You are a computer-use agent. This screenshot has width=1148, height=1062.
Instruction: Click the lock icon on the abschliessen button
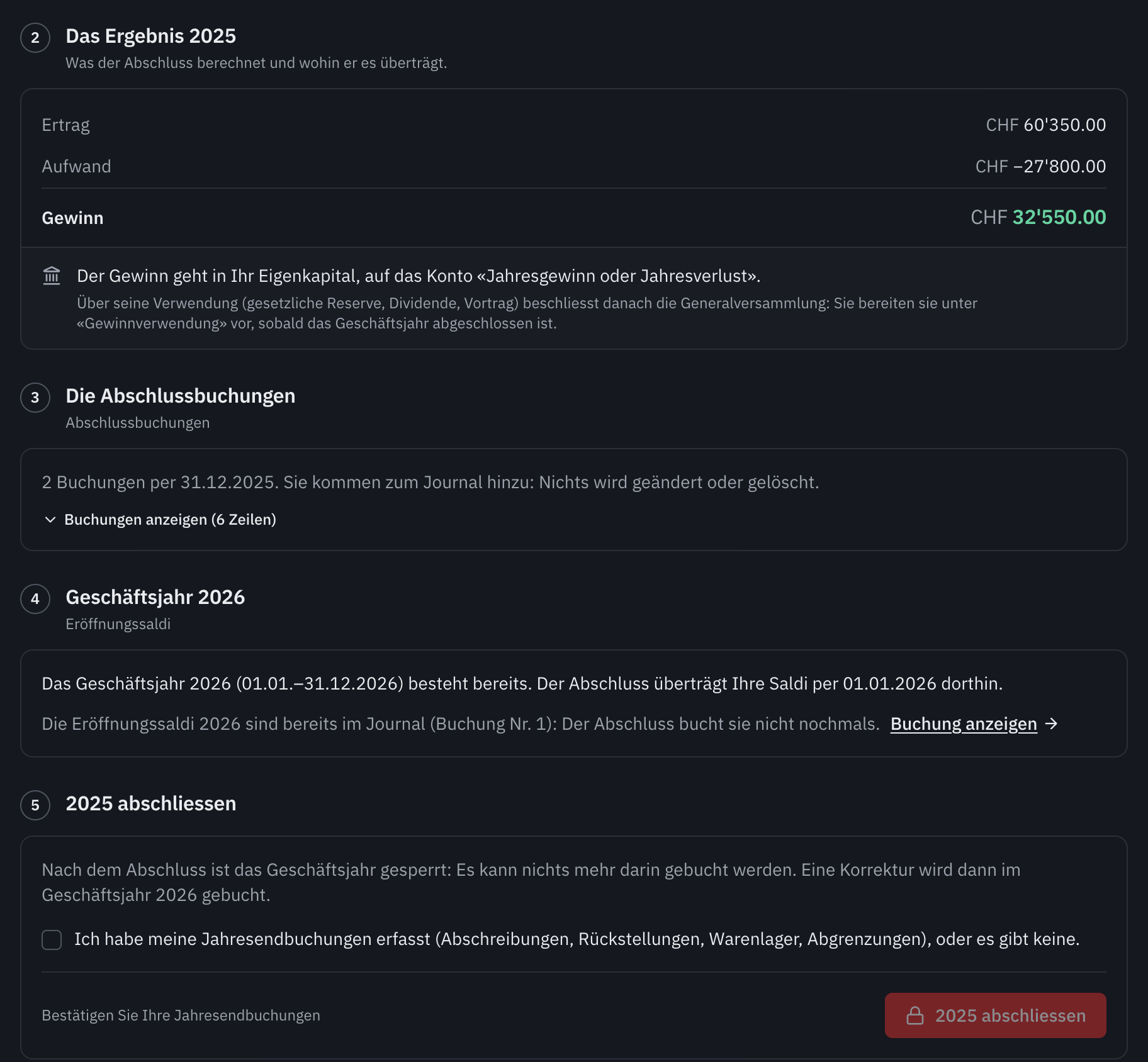(x=915, y=1015)
